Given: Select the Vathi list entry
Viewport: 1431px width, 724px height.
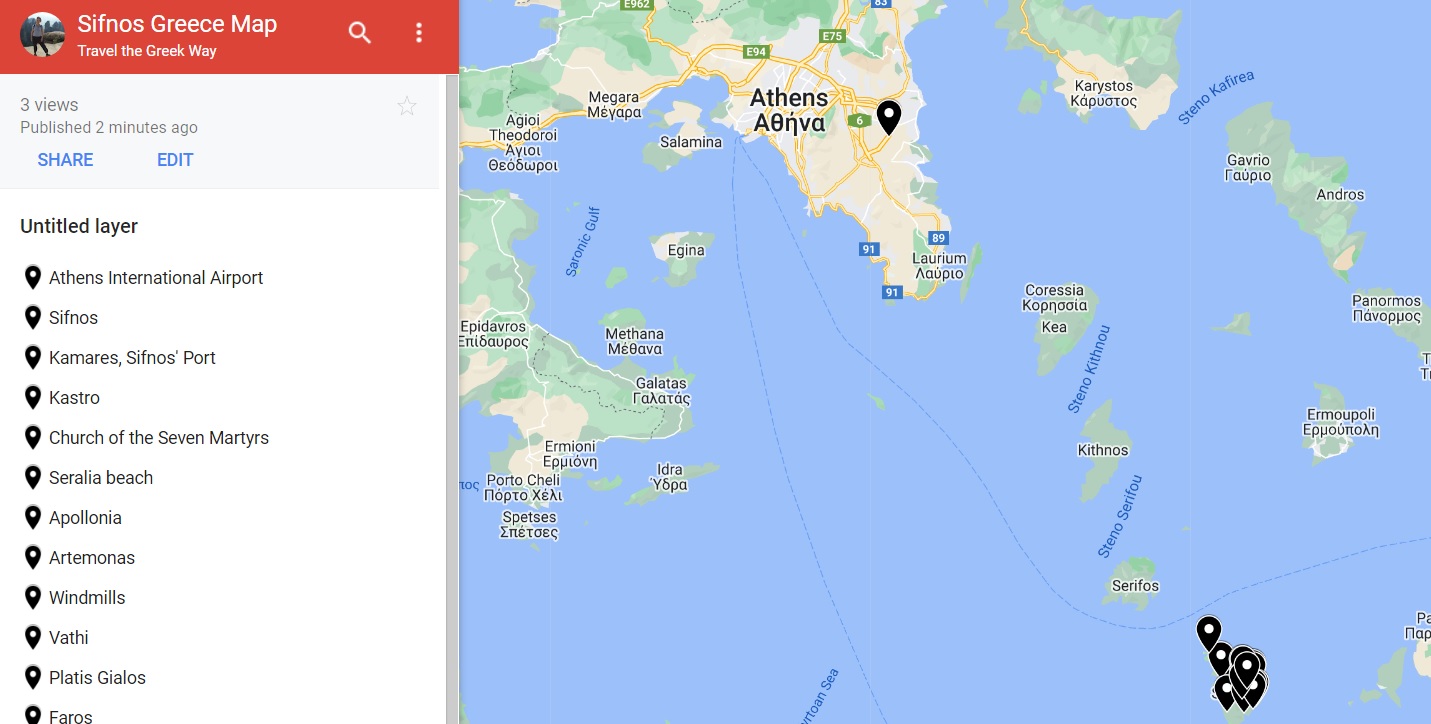Looking at the screenshot, I should 69,638.
